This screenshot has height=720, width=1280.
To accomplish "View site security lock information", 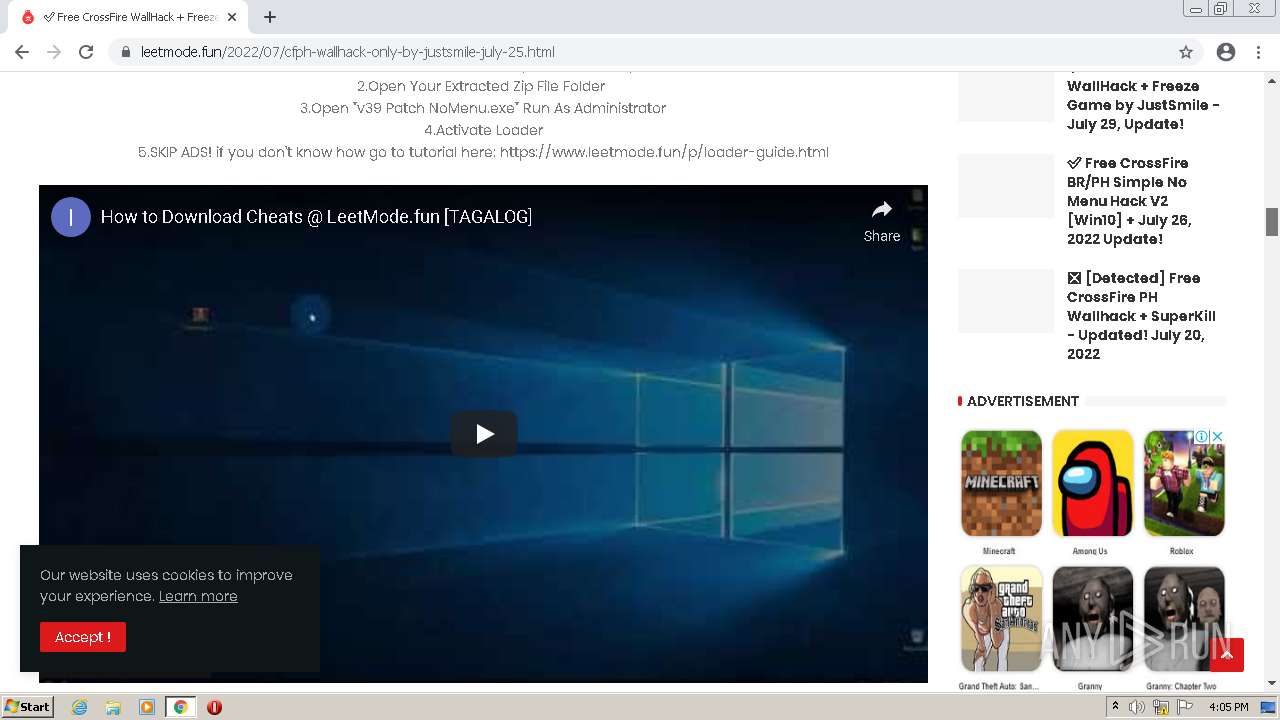I will pos(126,52).
